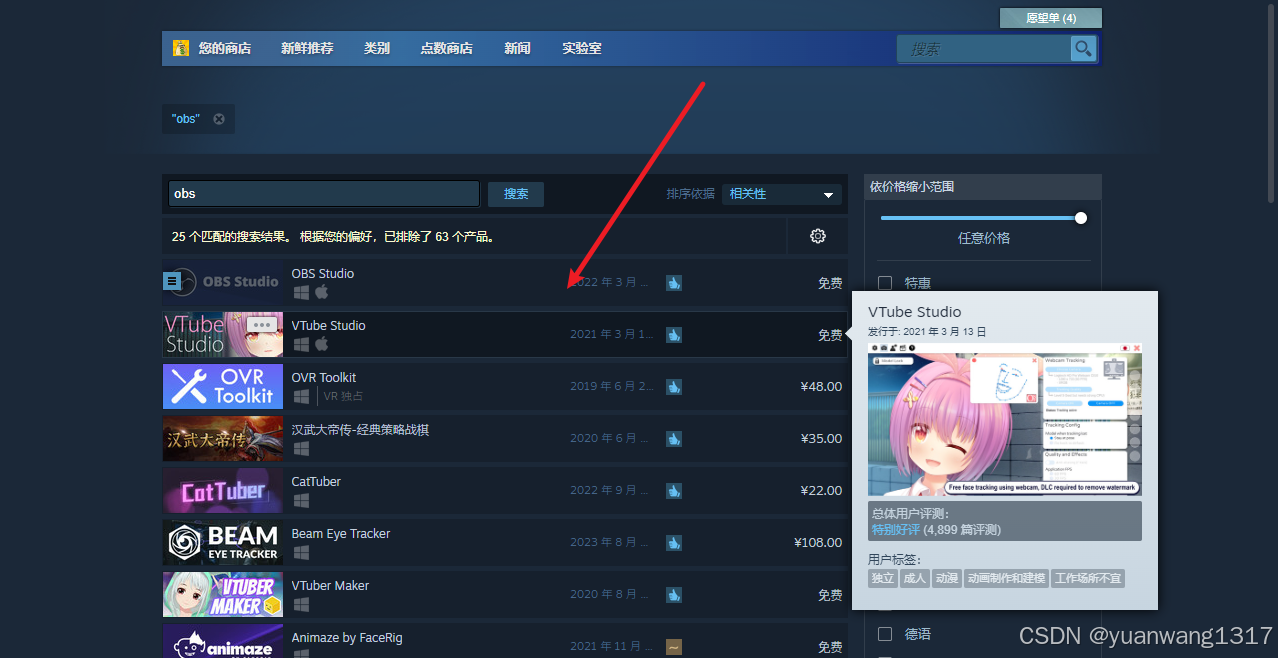Click the 愿望单 (4) button

click(1051, 18)
